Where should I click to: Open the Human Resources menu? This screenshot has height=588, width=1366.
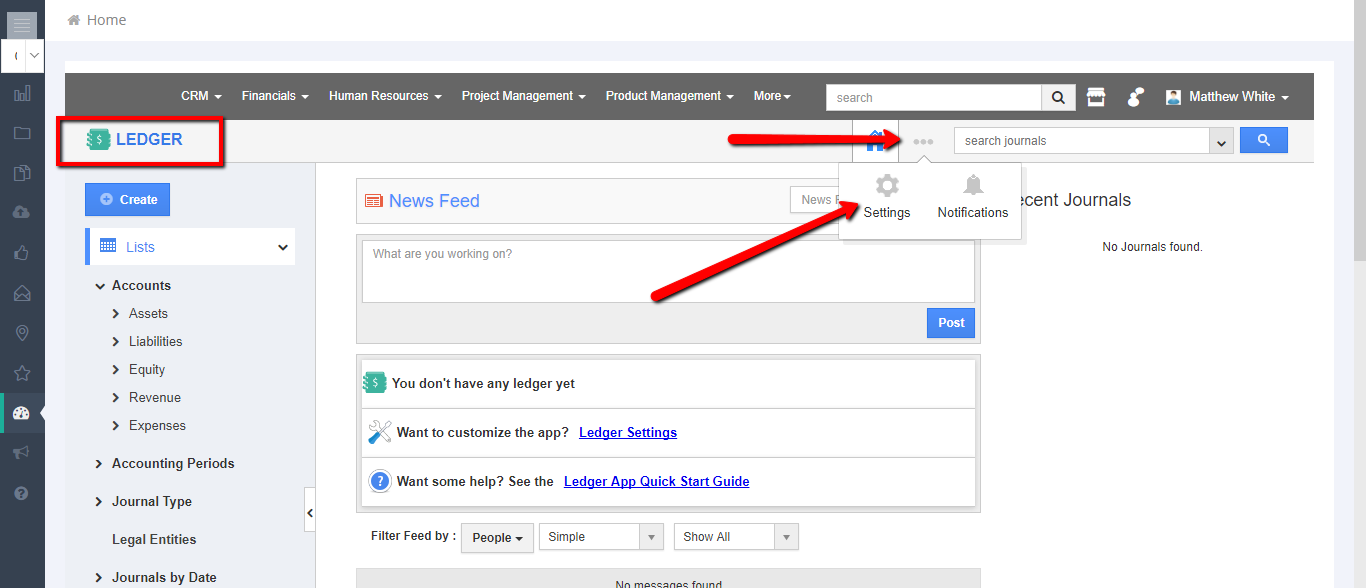point(384,97)
